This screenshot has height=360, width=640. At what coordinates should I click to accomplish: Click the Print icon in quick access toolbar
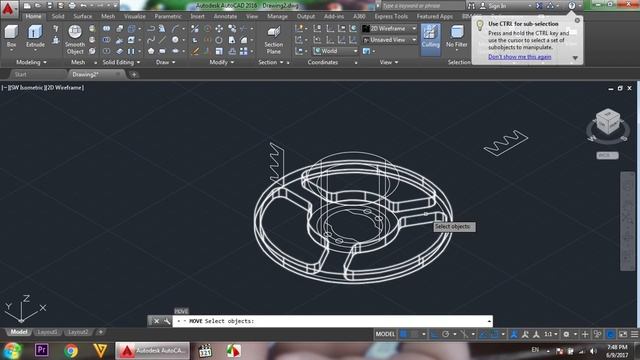point(72,6)
